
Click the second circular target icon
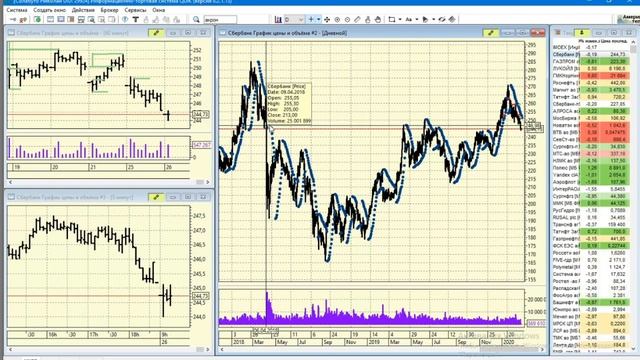347,20
